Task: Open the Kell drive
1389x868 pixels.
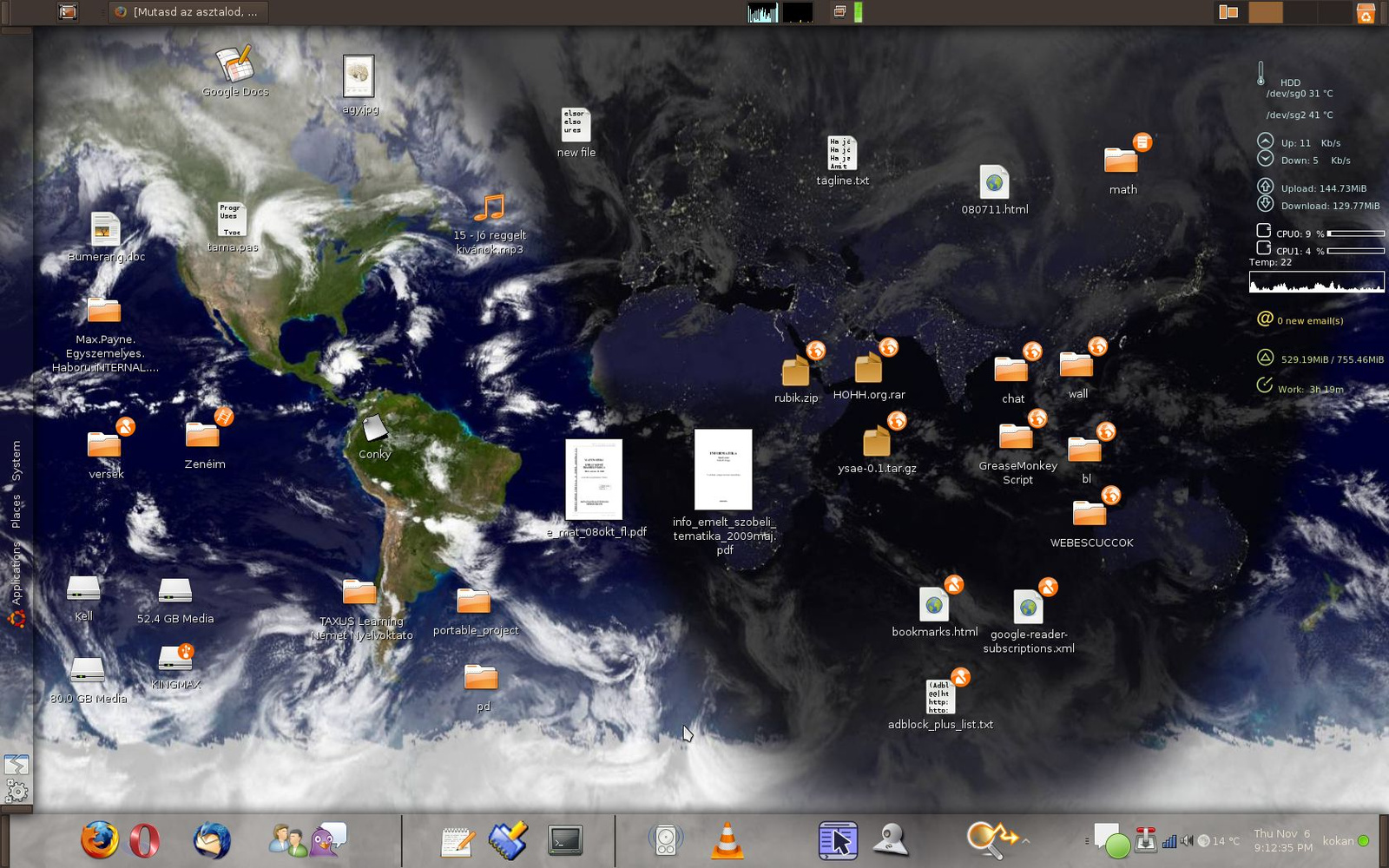Action: tap(83, 598)
